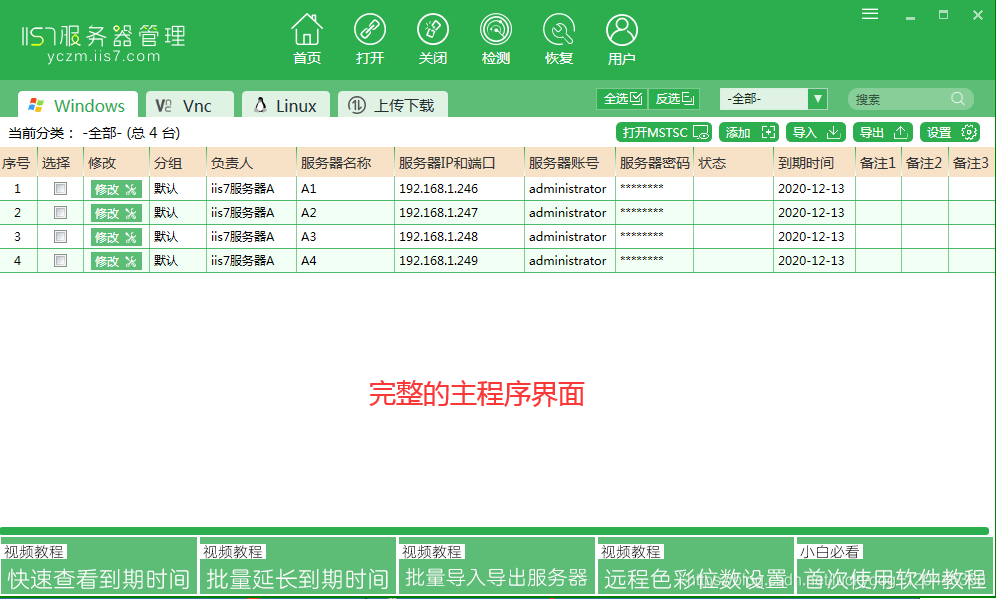Click the search magnifier icon
This screenshot has width=996, height=599.
(958, 98)
